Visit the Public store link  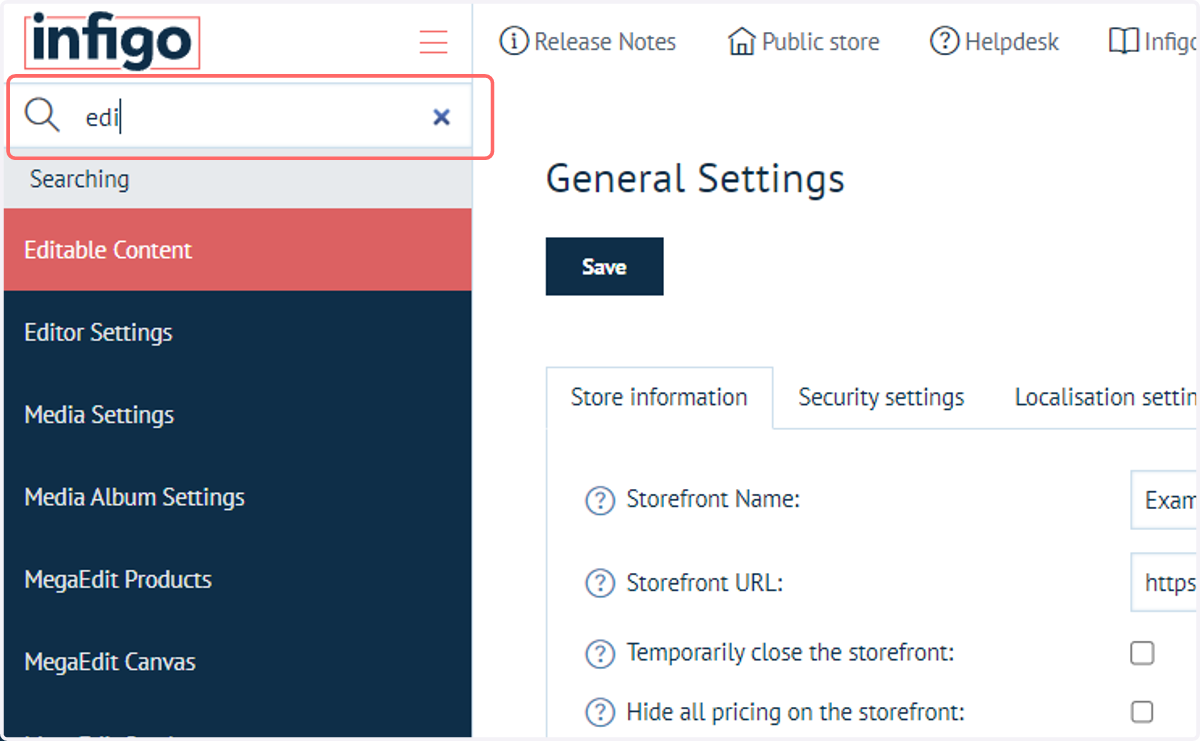coord(804,42)
